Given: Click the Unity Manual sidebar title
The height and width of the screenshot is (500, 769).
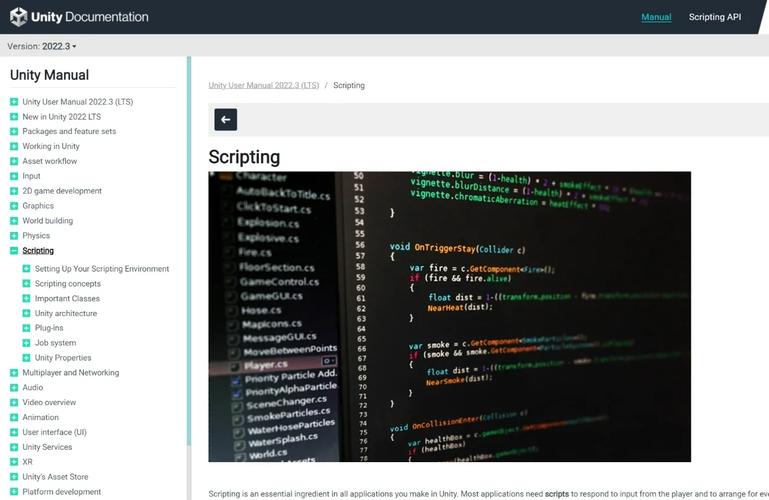Looking at the screenshot, I should [50, 75].
